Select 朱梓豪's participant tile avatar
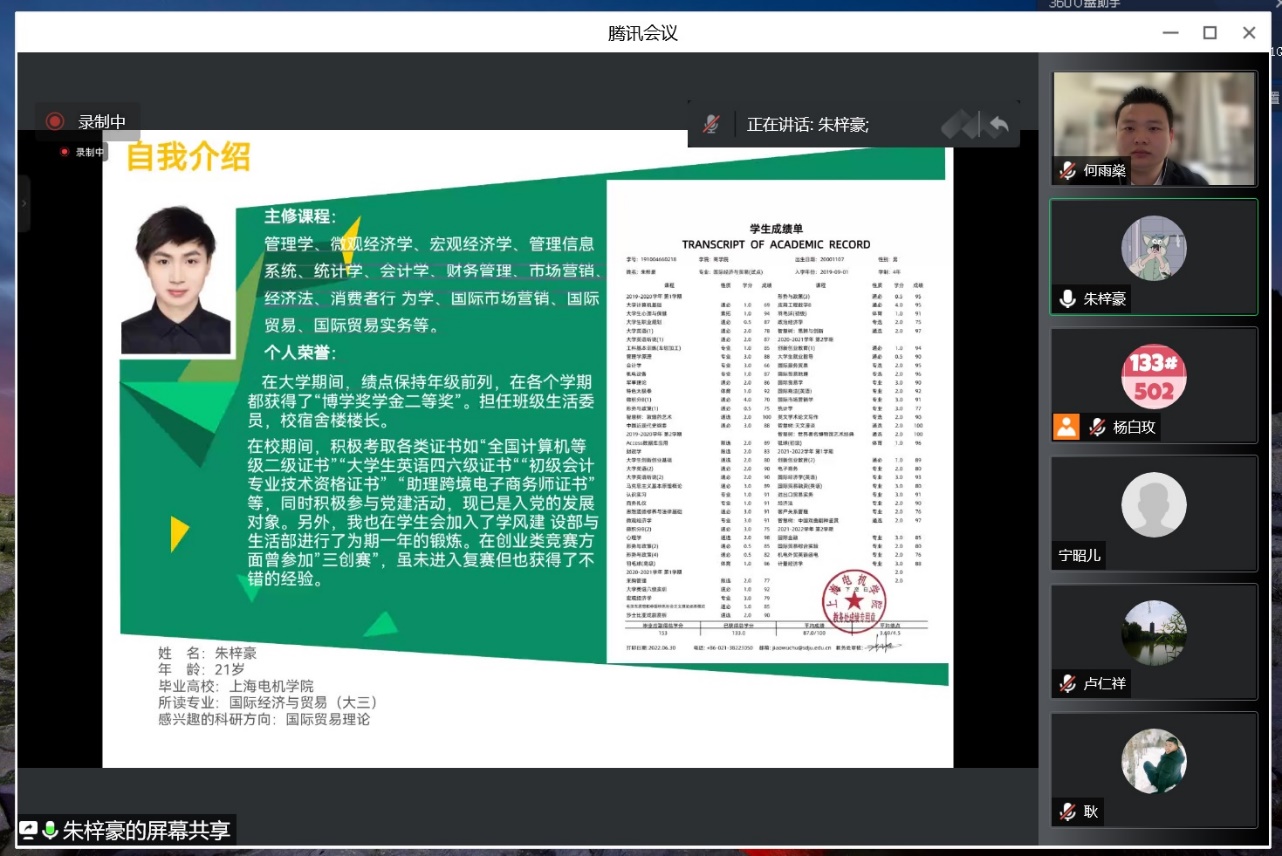The image size is (1282, 856). (1153, 247)
